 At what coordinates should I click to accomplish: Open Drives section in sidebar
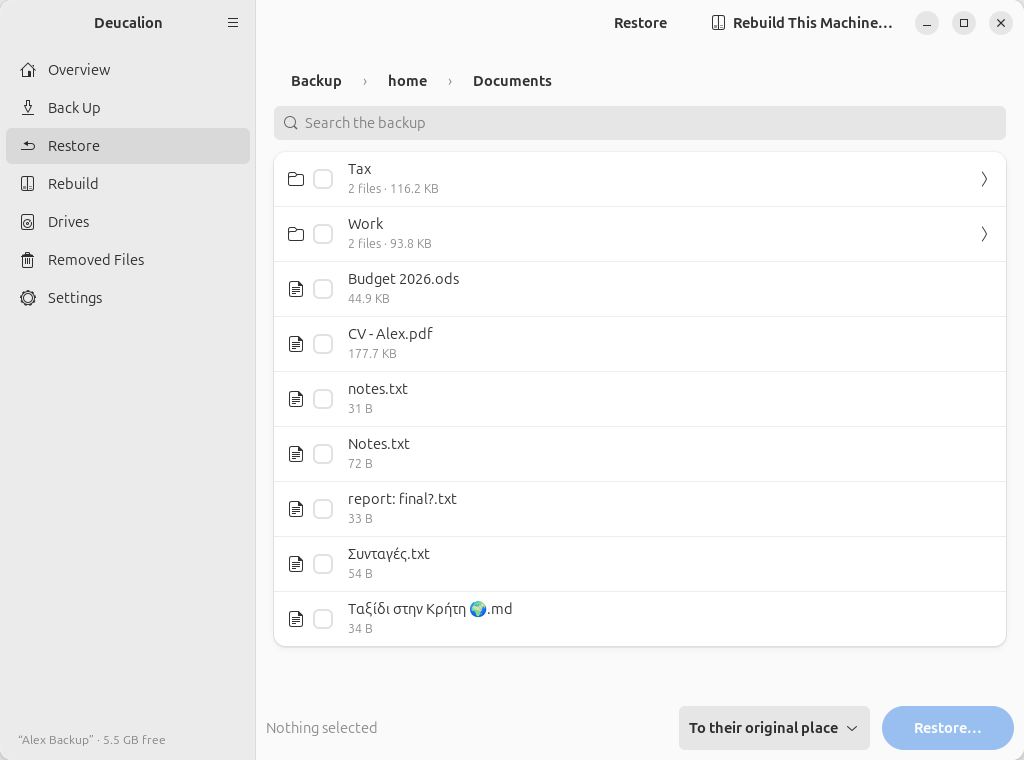128,222
